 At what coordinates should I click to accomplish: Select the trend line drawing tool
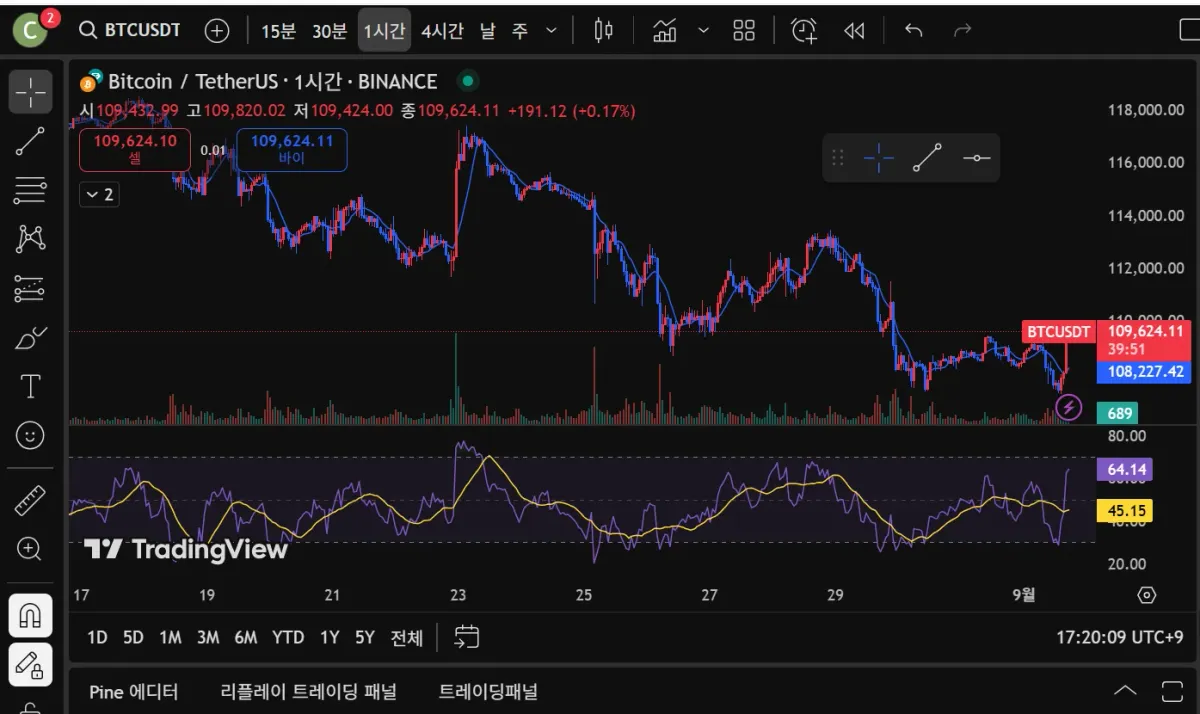(30, 141)
